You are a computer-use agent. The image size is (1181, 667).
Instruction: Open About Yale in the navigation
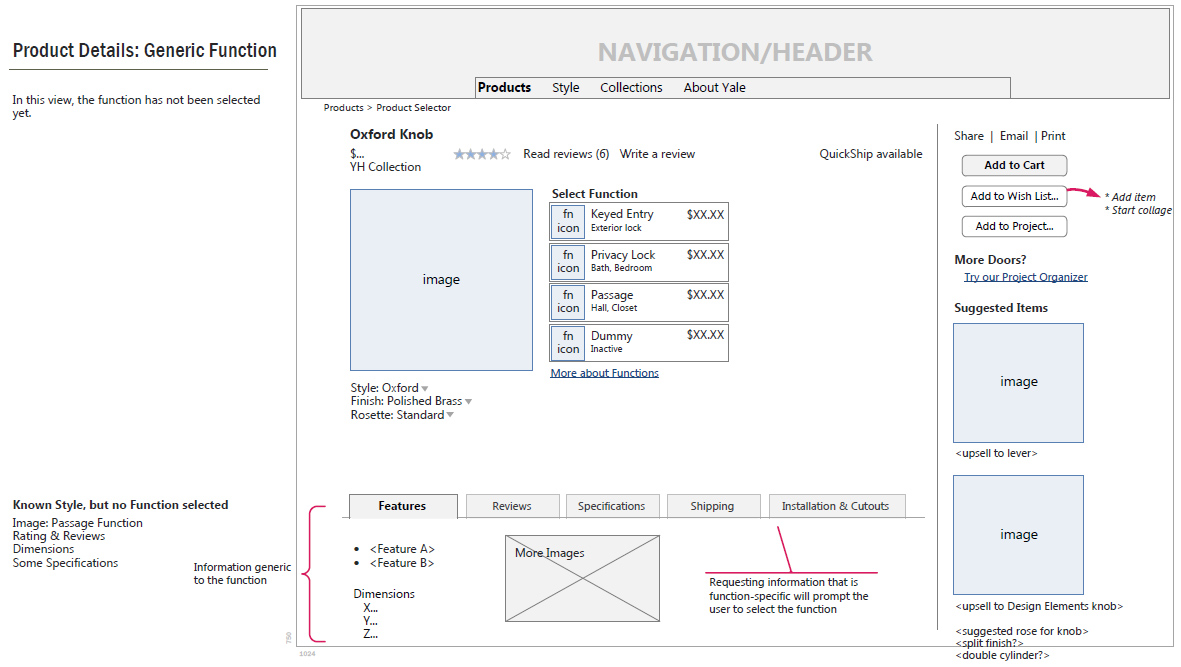[715, 87]
